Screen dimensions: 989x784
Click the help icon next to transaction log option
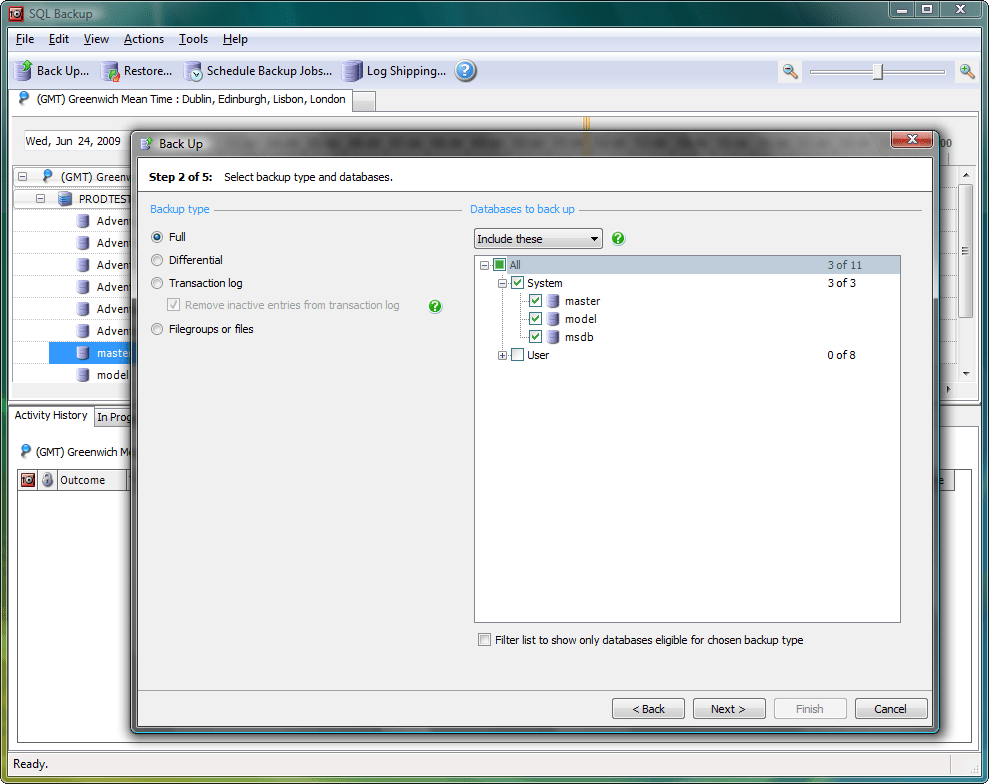pyautogui.click(x=435, y=306)
